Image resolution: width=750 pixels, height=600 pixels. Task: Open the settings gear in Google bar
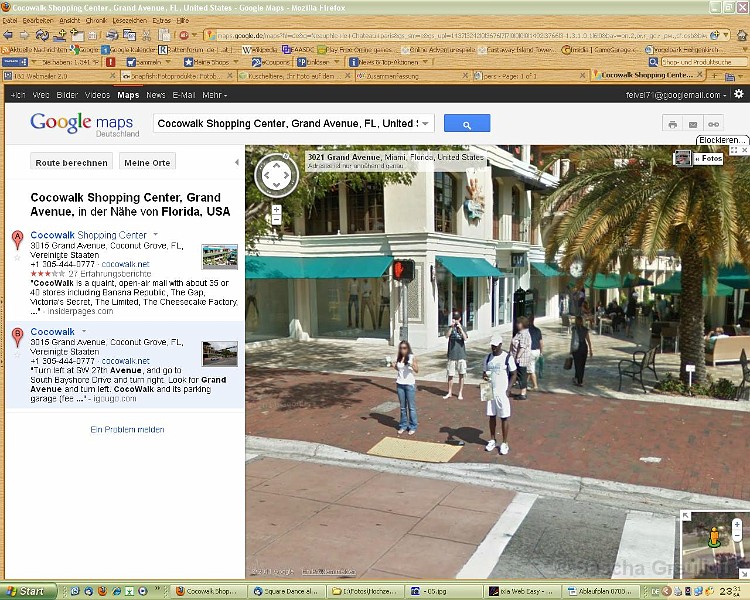pos(738,94)
